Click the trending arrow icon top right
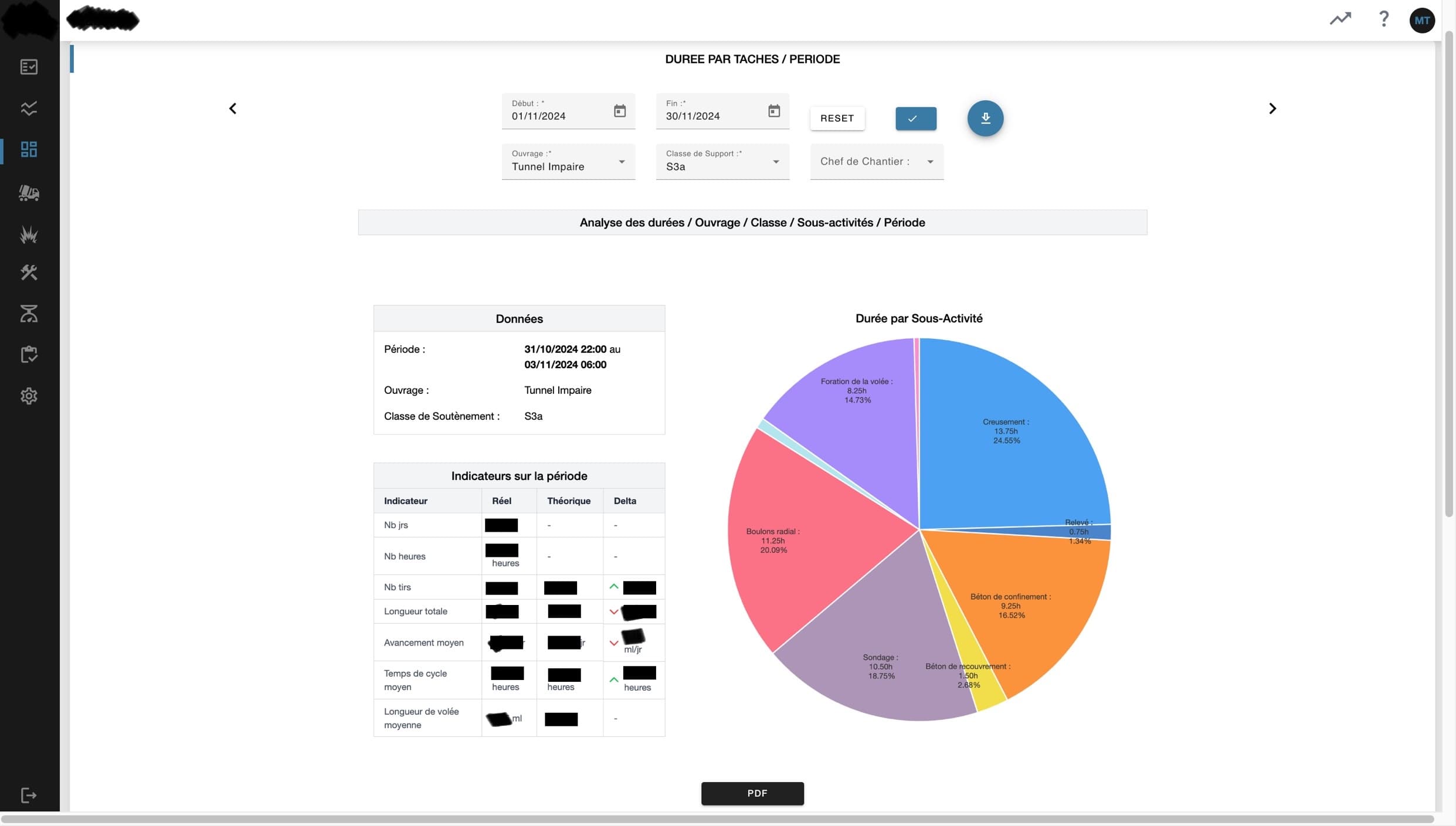 pos(1340,19)
